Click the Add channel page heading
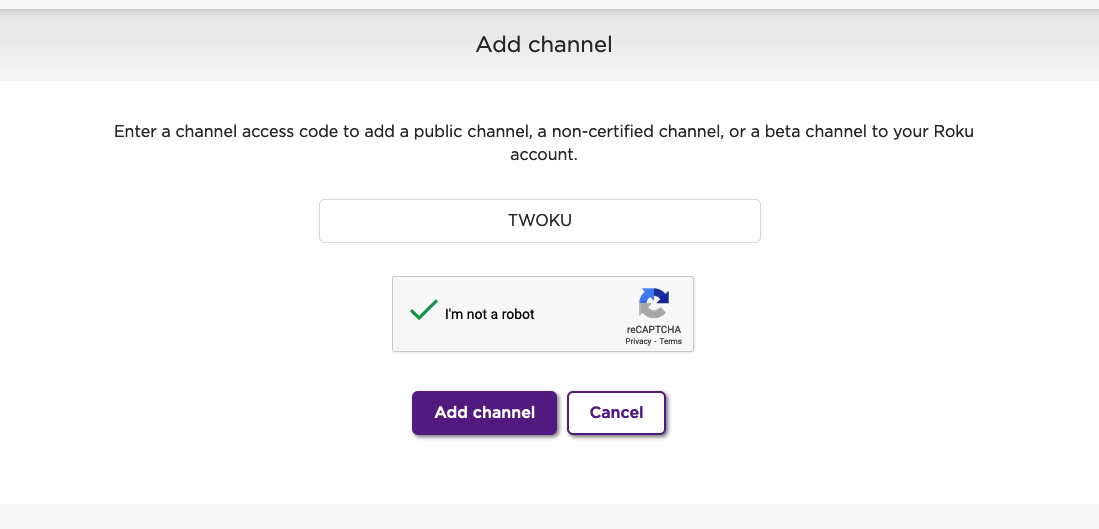 (x=544, y=44)
